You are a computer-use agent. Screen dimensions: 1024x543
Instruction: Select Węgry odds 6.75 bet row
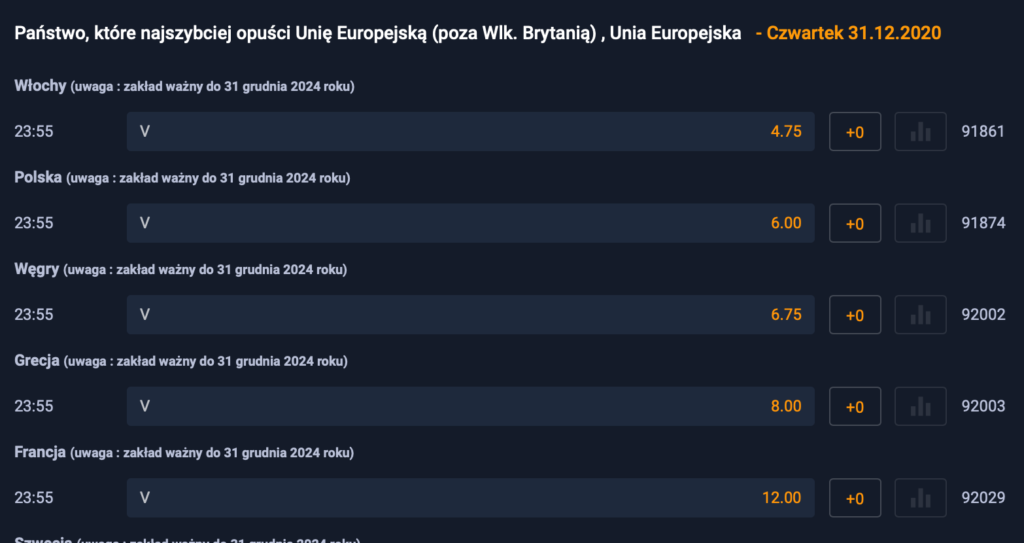(470, 314)
